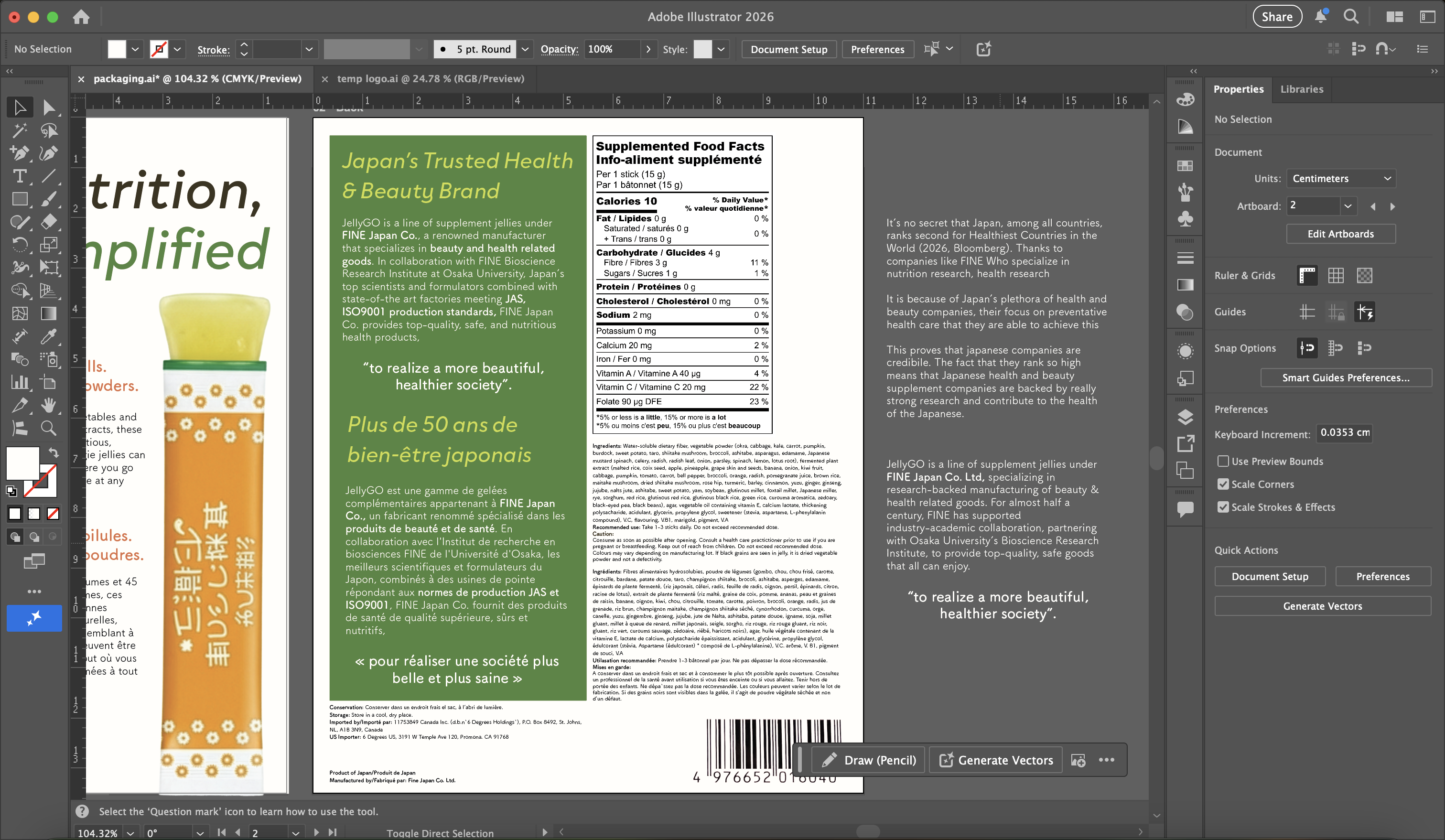Screen dimensions: 1445x840
Task: Click the white fill swatch in control bar
Action: coord(117,49)
